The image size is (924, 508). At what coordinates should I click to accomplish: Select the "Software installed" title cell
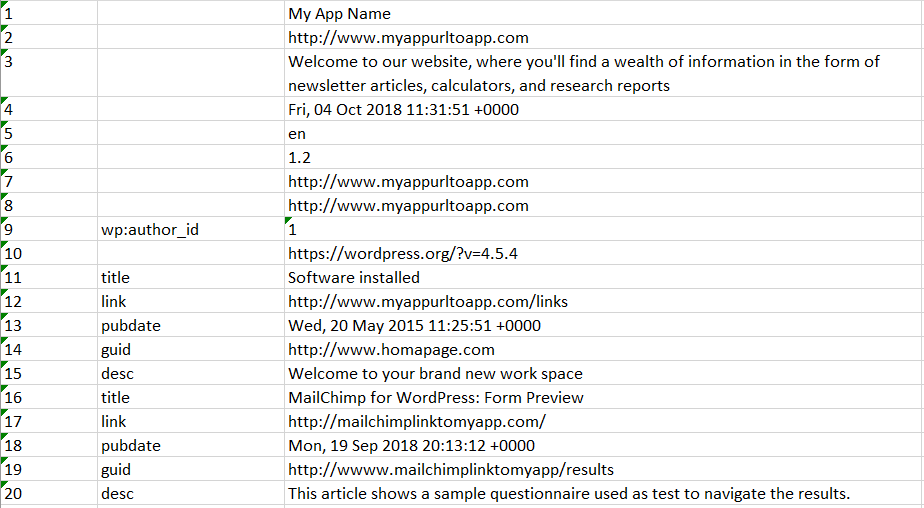354,278
